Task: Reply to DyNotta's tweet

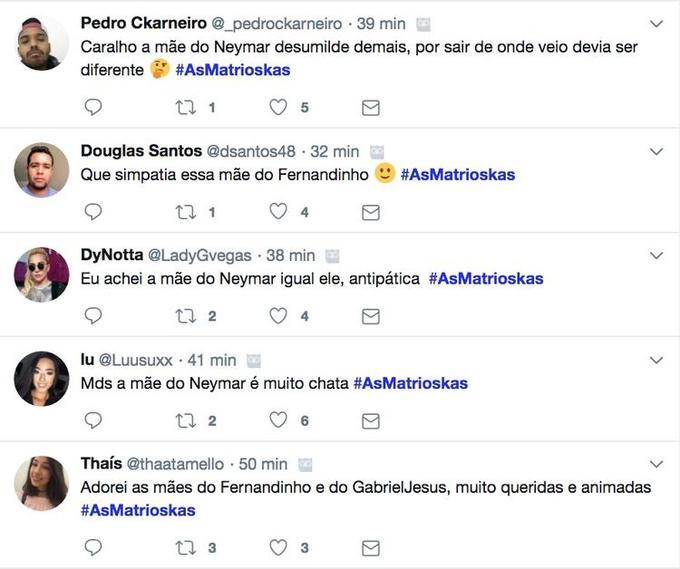Action: [93, 316]
